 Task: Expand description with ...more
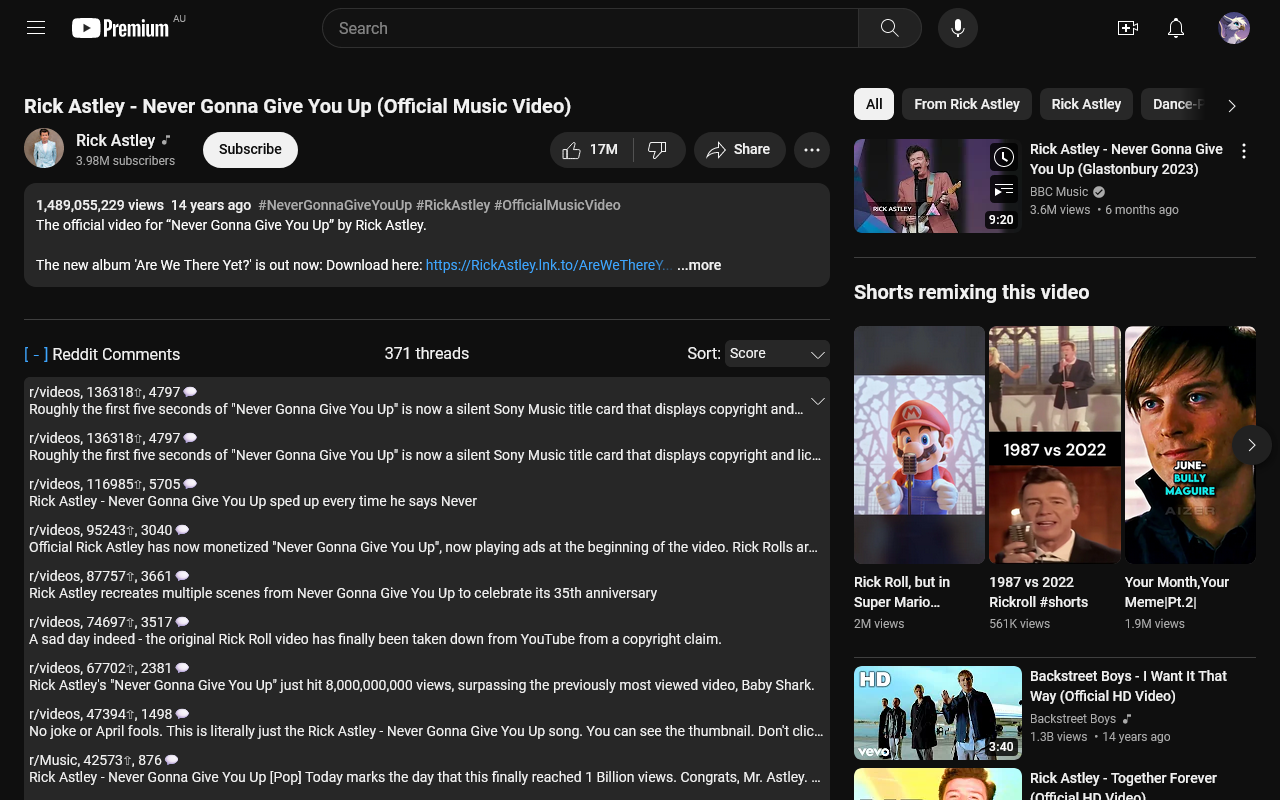[x=699, y=265]
